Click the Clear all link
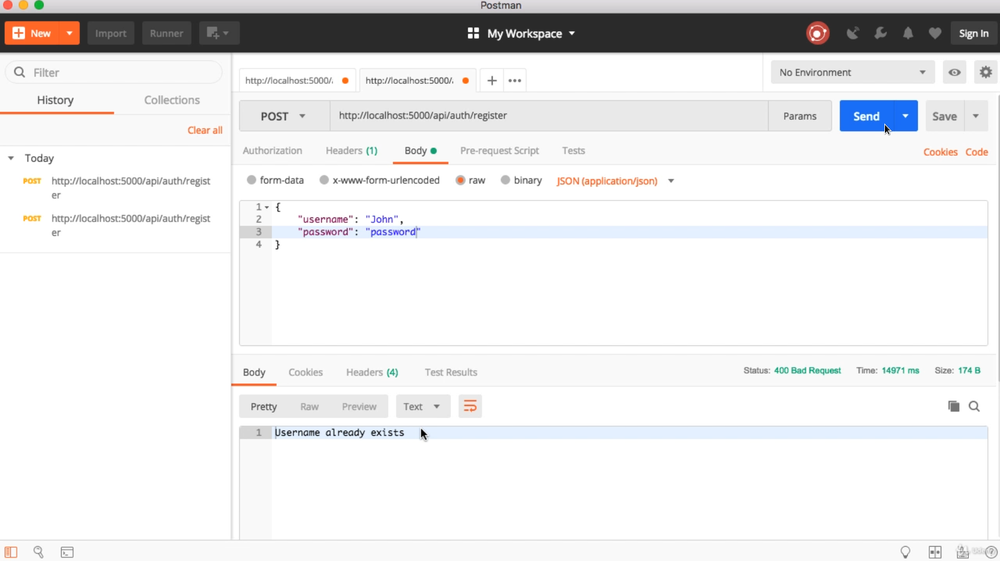1000x561 pixels. click(x=205, y=130)
